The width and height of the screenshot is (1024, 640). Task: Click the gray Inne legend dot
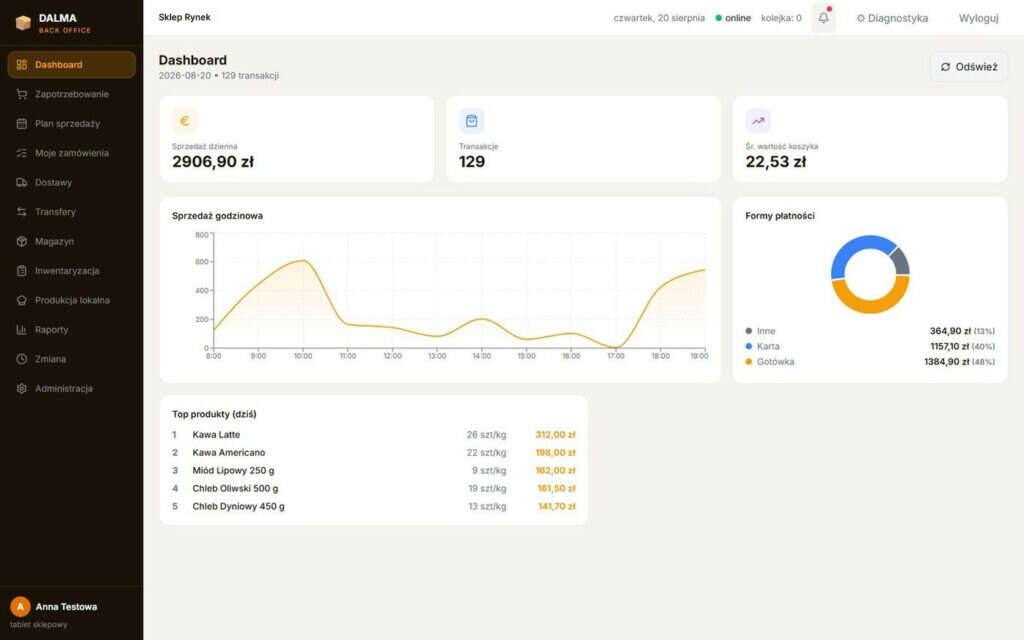748,331
